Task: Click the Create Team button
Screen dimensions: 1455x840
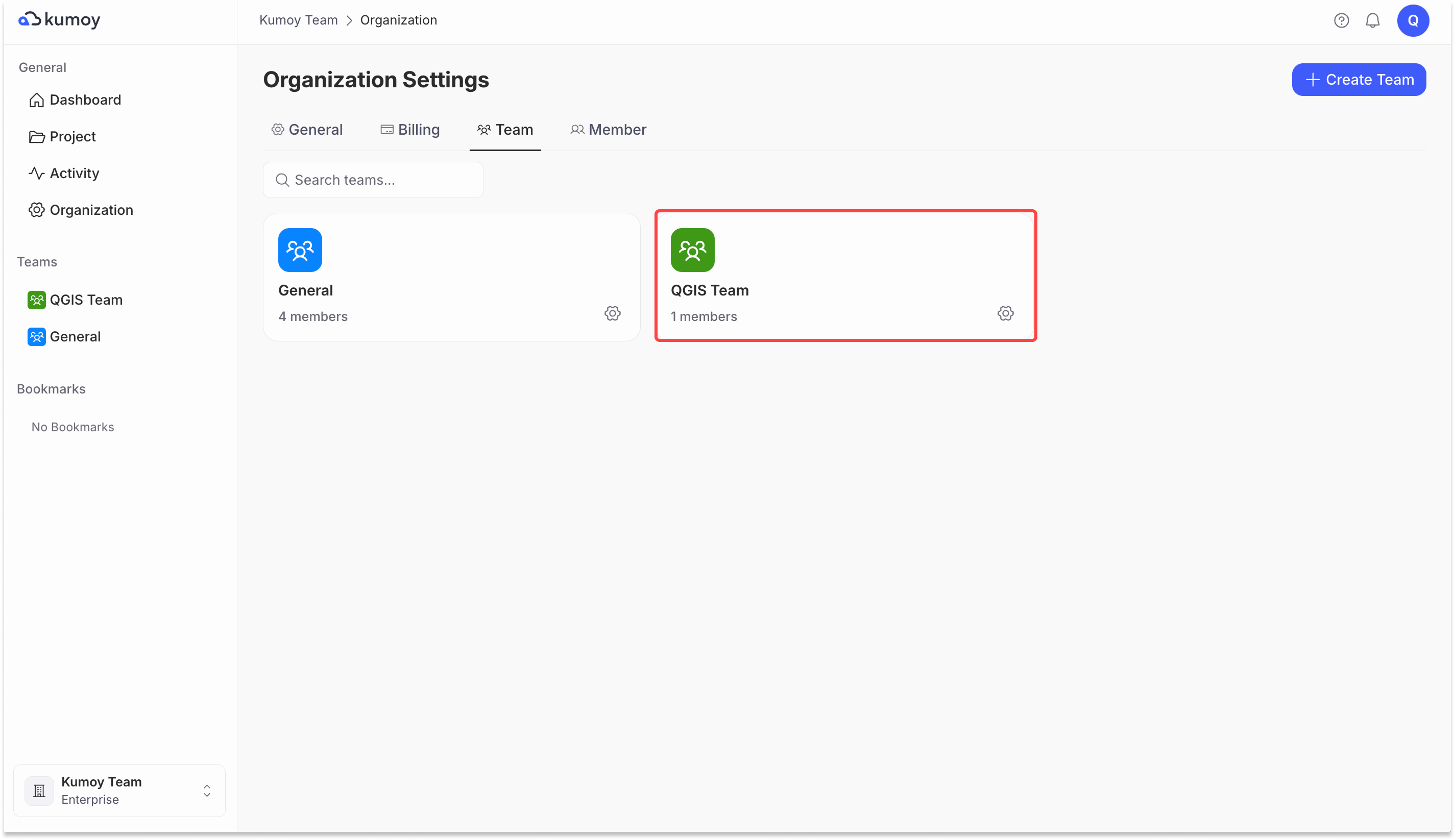Action: coord(1358,80)
